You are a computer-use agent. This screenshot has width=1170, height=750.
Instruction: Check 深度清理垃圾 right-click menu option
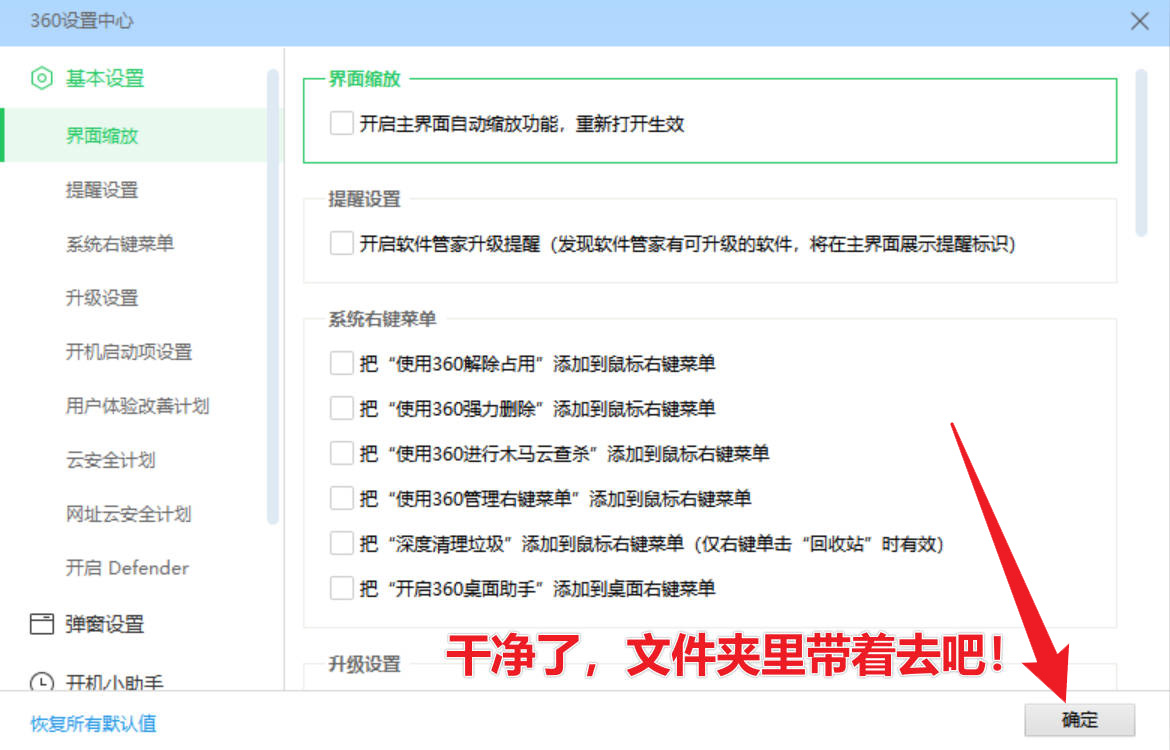tap(342, 543)
